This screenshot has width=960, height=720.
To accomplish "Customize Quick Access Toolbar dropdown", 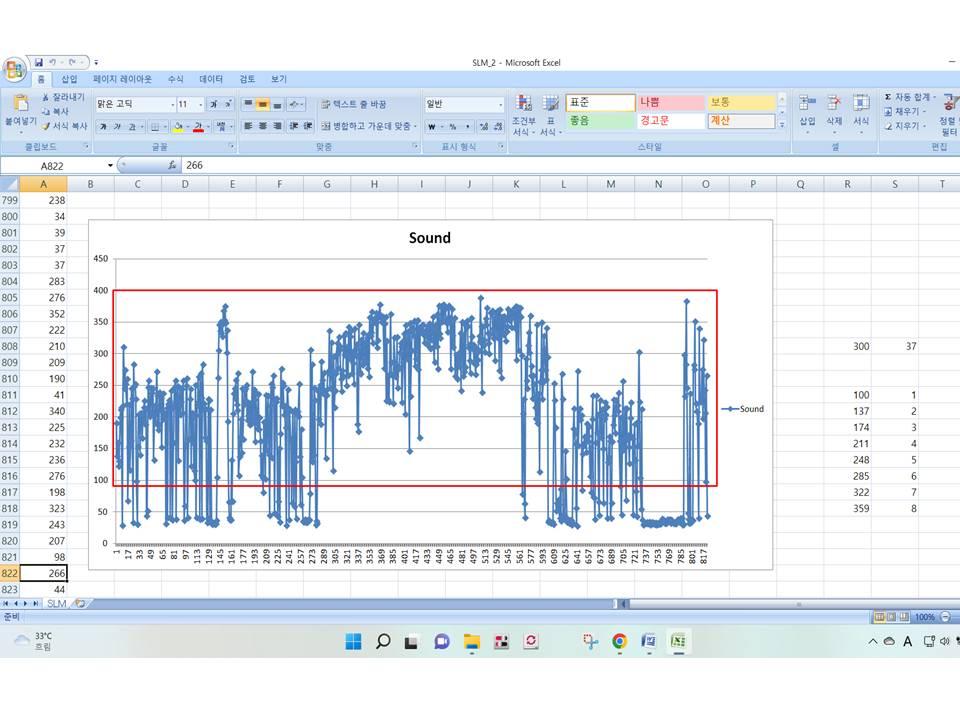I will 96,62.
